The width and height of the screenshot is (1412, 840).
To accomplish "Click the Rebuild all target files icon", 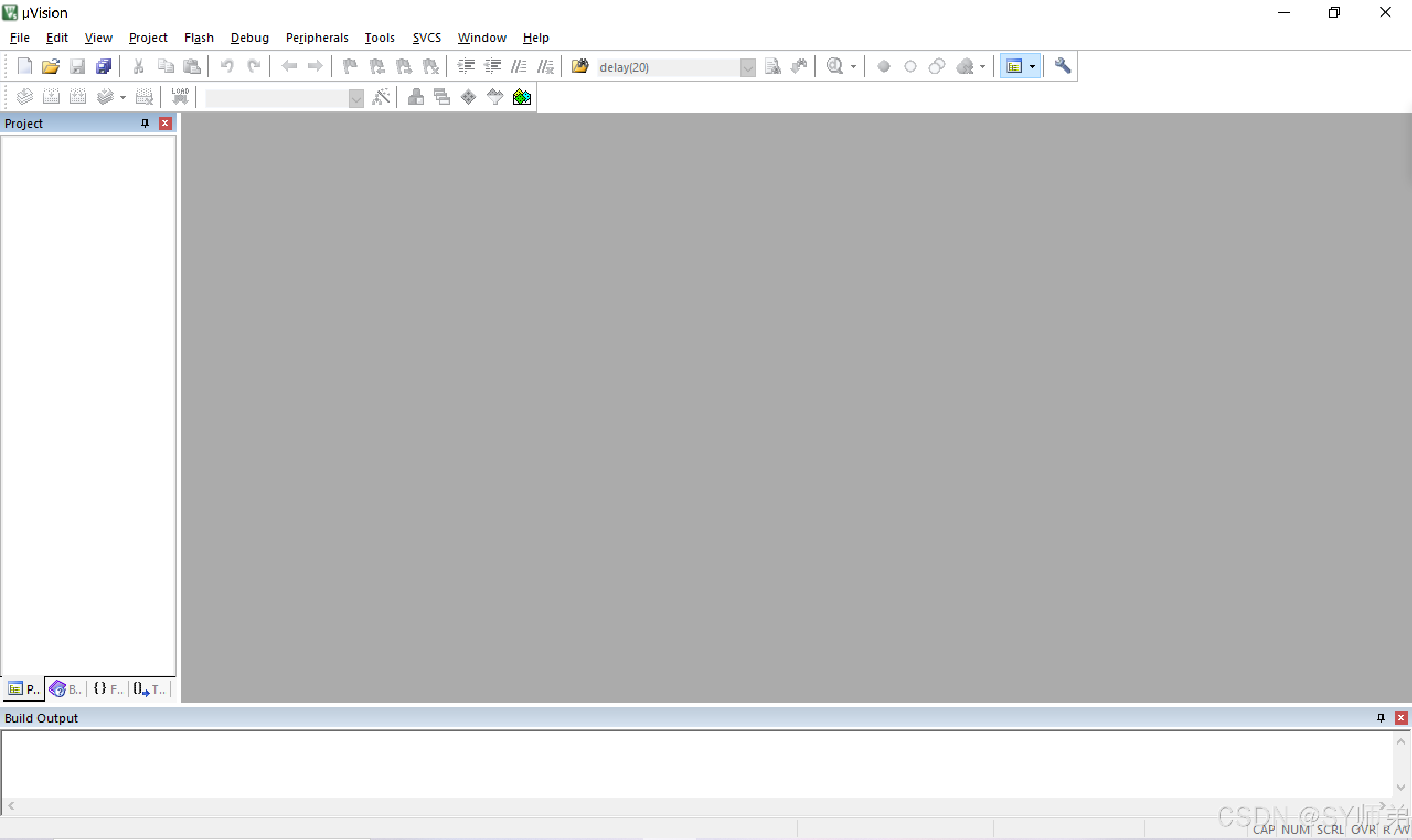I will 78,97.
